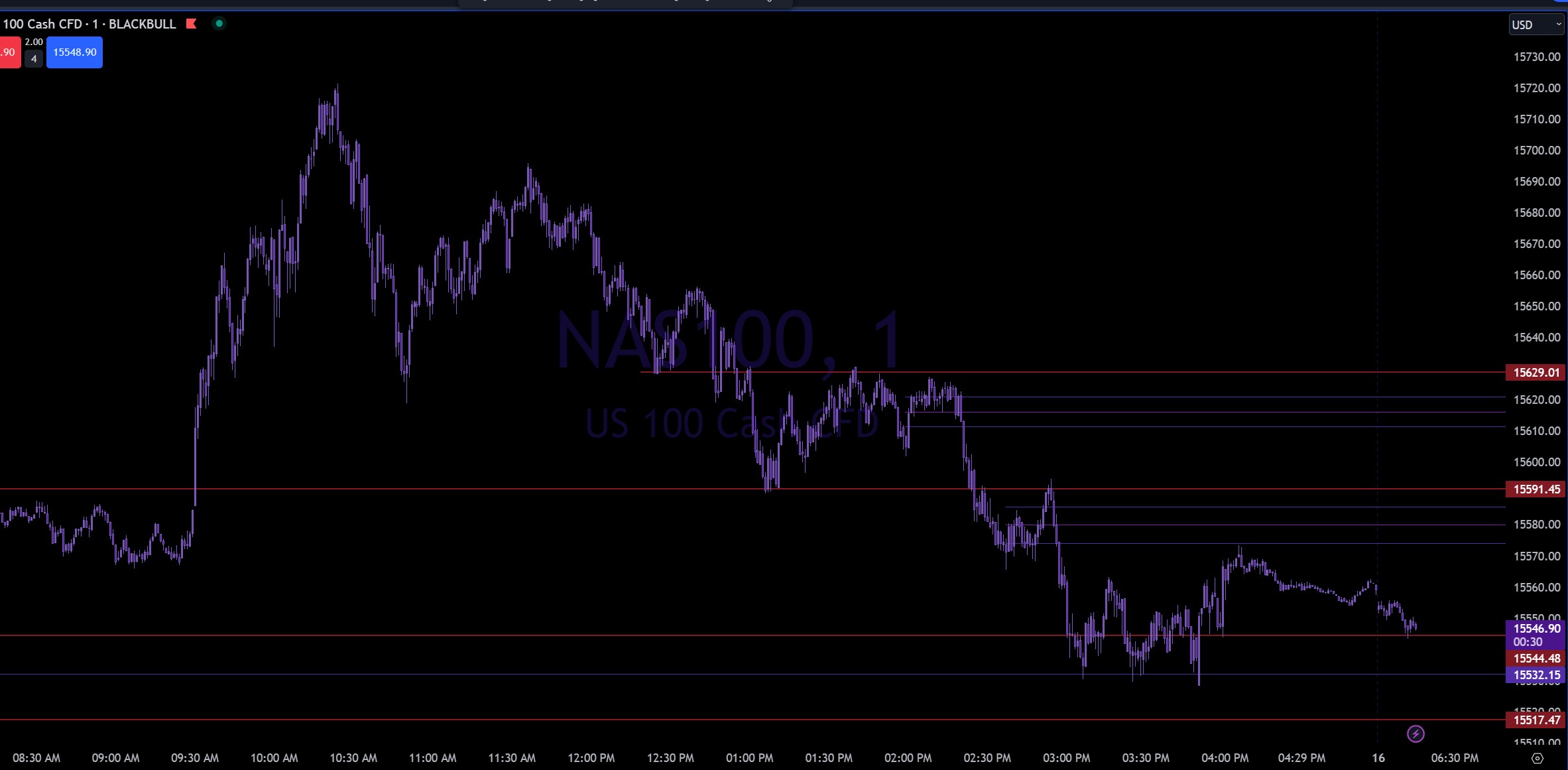Select the 15591.45 horizontal line label
The height and width of the screenshot is (770, 1568).
[1536, 489]
